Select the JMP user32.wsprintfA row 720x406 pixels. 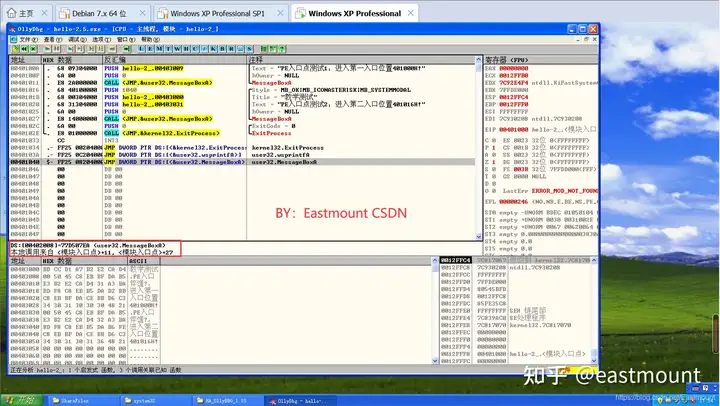coord(242,155)
